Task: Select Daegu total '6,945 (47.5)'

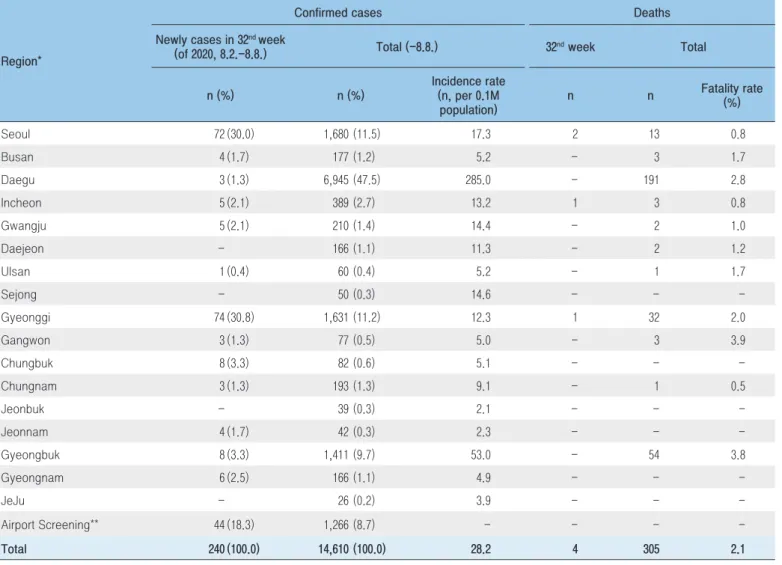Action: click(x=352, y=180)
